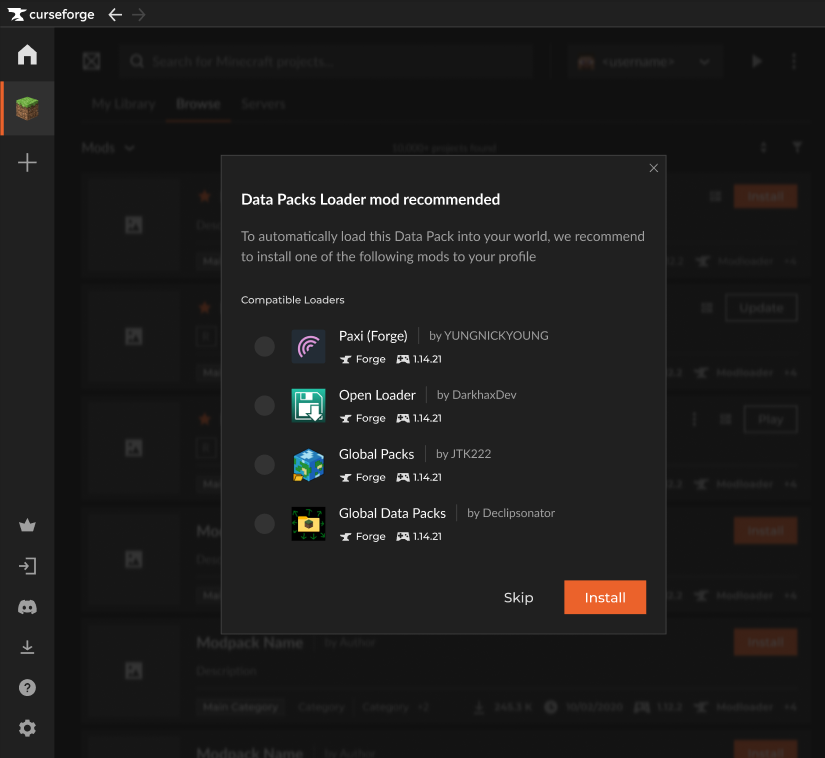The height and width of the screenshot is (758, 825).
Task: Click the Open Loader mod icon
Action: (x=308, y=406)
